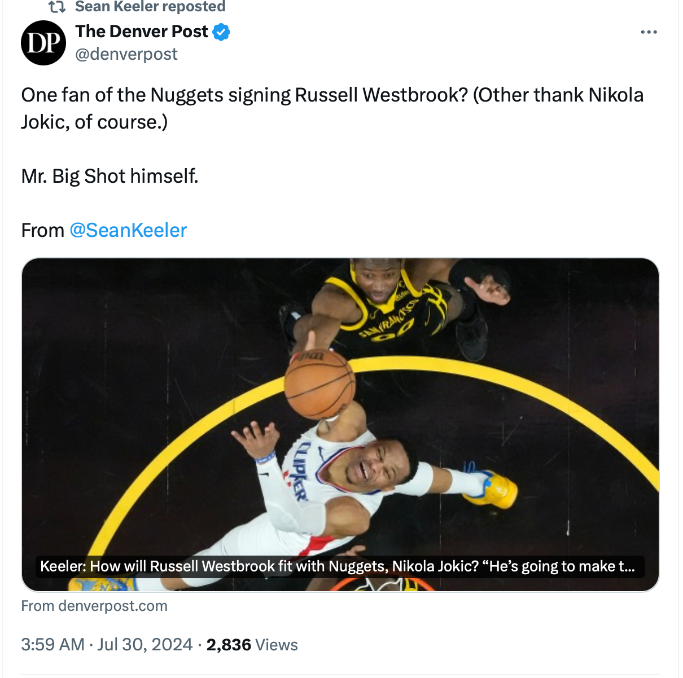
Task: Click the Keeler headline caption on image
Action: click(x=336, y=567)
